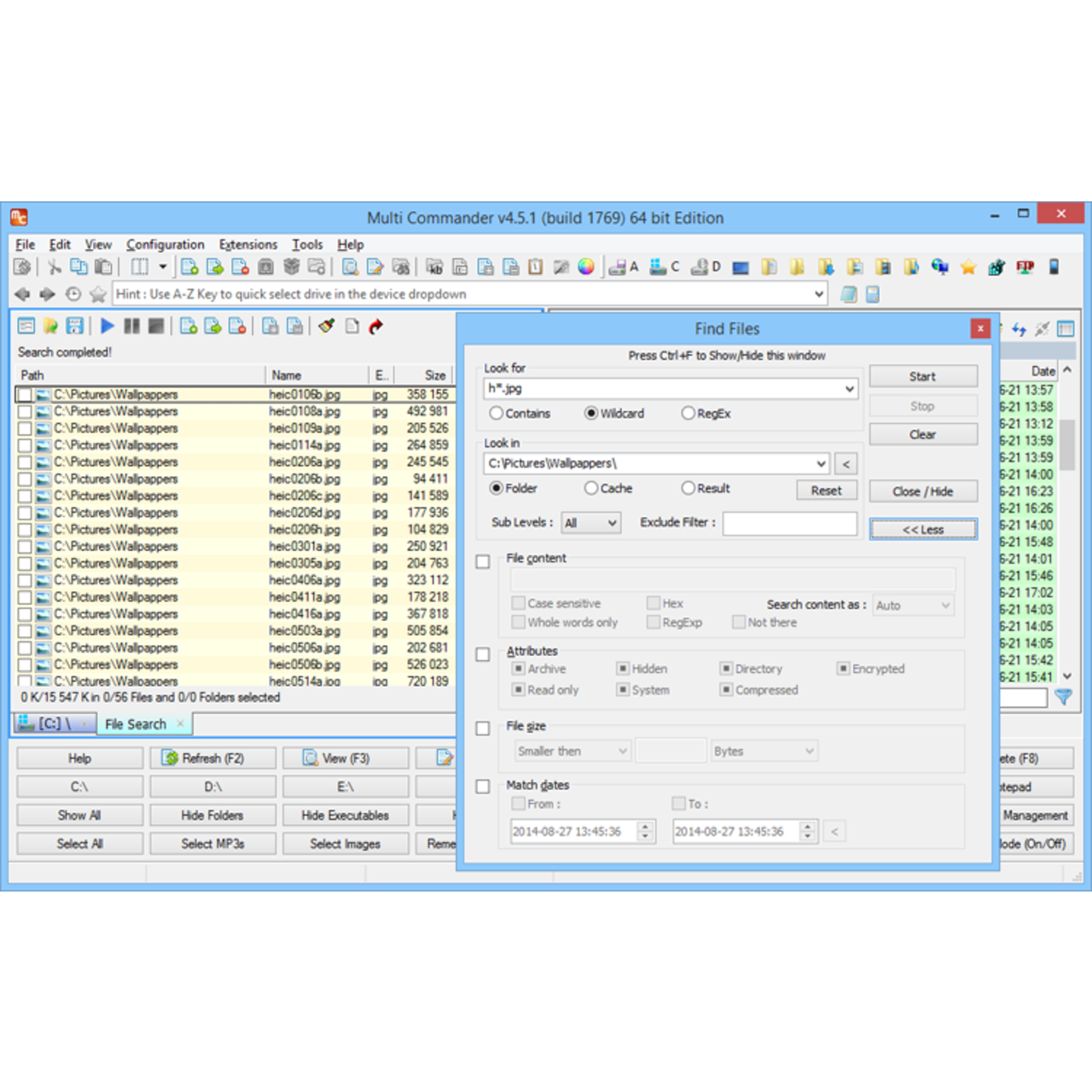Image resolution: width=1092 pixels, height=1092 pixels.
Task: Open the Extensions menu
Action: pos(247,245)
